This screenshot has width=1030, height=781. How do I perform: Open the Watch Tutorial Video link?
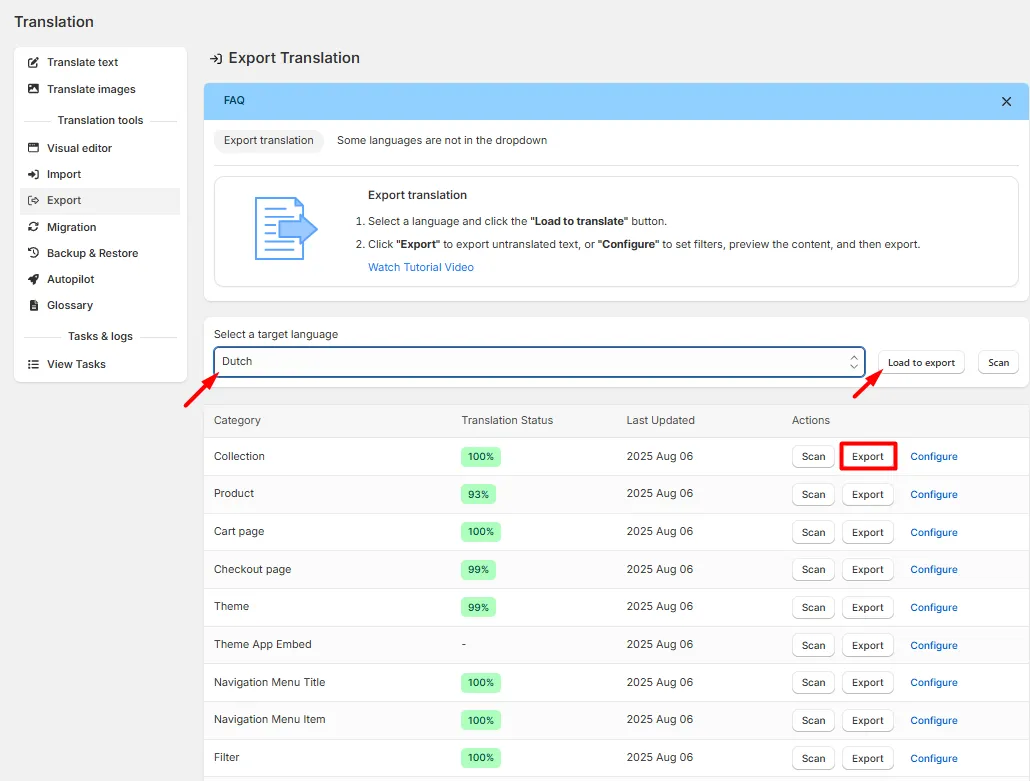(420, 267)
